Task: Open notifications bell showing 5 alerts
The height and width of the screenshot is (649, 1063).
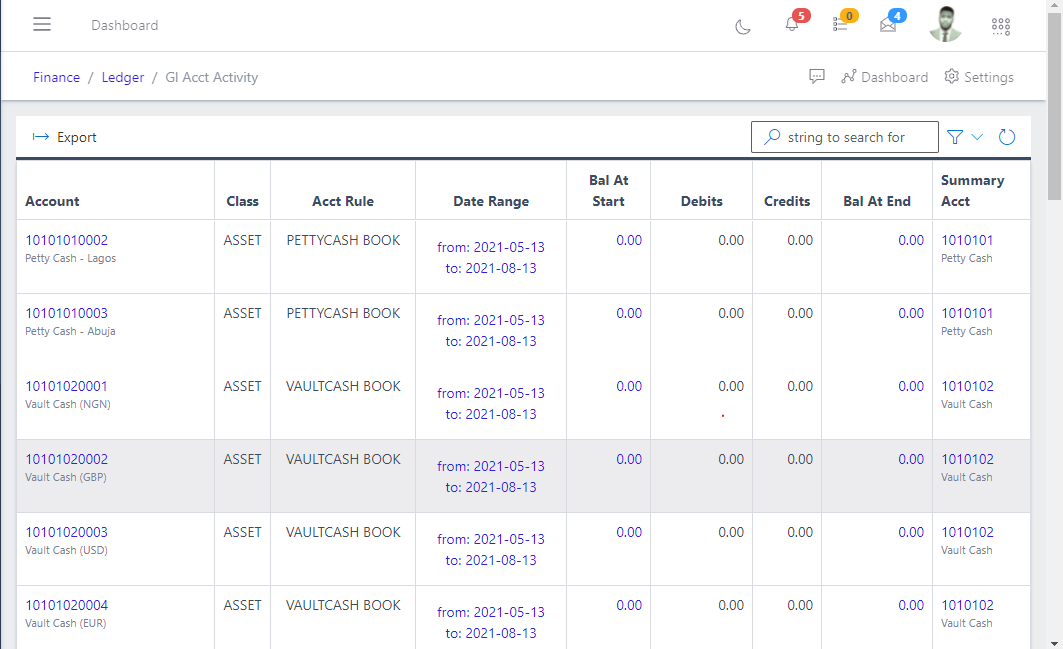Action: coord(790,27)
